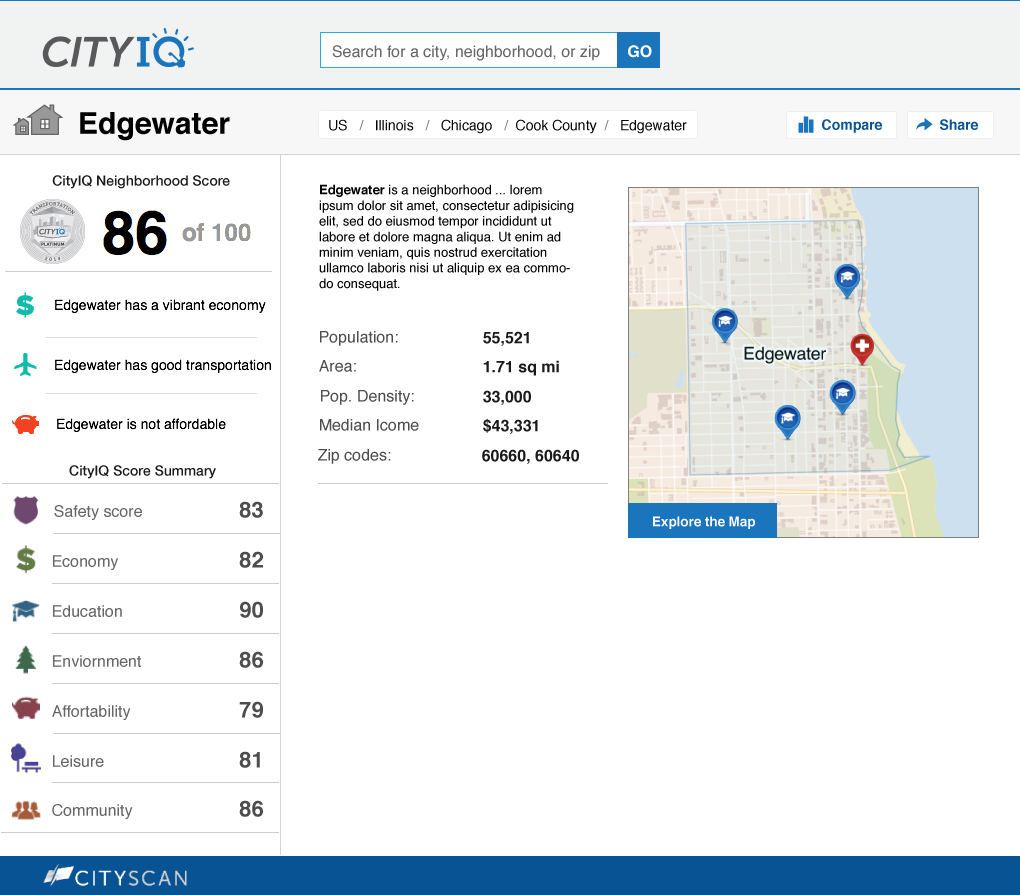
Task: Click the house icon beside Edgewater title
Action: (x=38, y=123)
